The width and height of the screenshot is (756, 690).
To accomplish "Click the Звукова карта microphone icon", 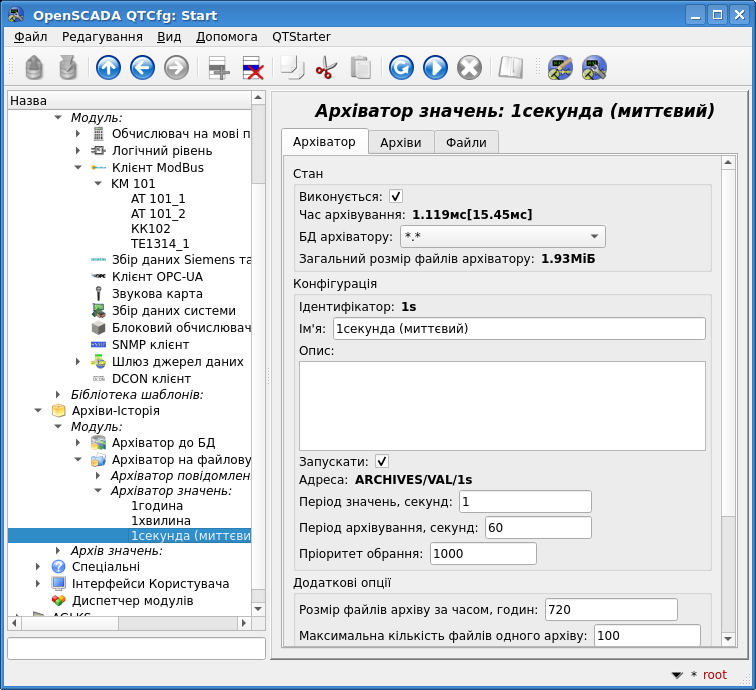I will tap(98, 294).
